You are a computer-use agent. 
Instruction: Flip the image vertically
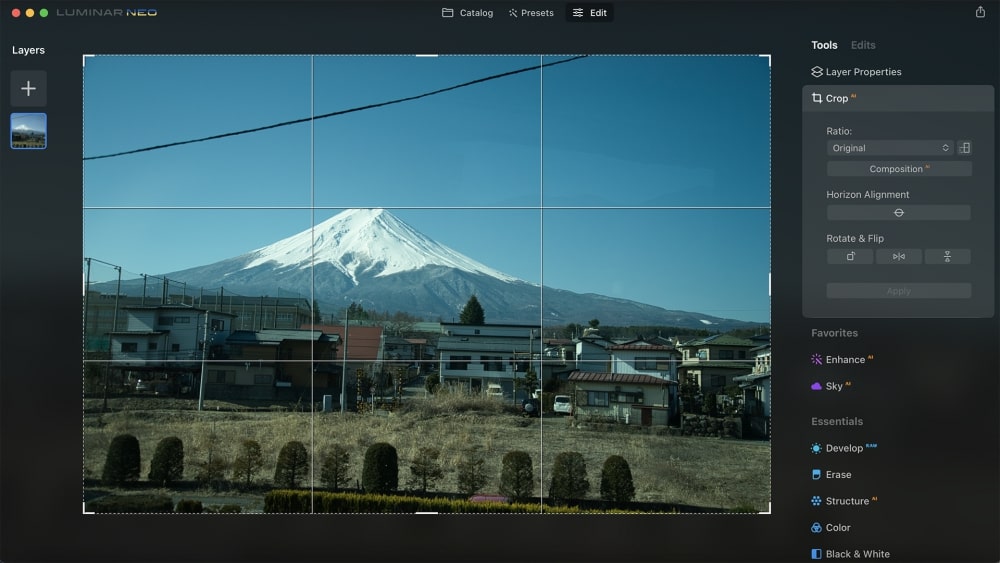pyautogui.click(x=947, y=257)
